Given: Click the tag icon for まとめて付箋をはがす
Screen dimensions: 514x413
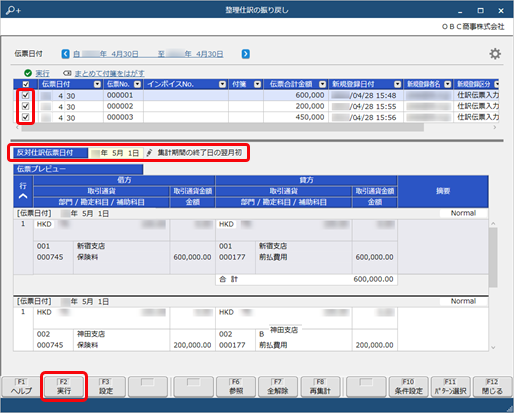Looking at the screenshot, I should click(67, 73).
